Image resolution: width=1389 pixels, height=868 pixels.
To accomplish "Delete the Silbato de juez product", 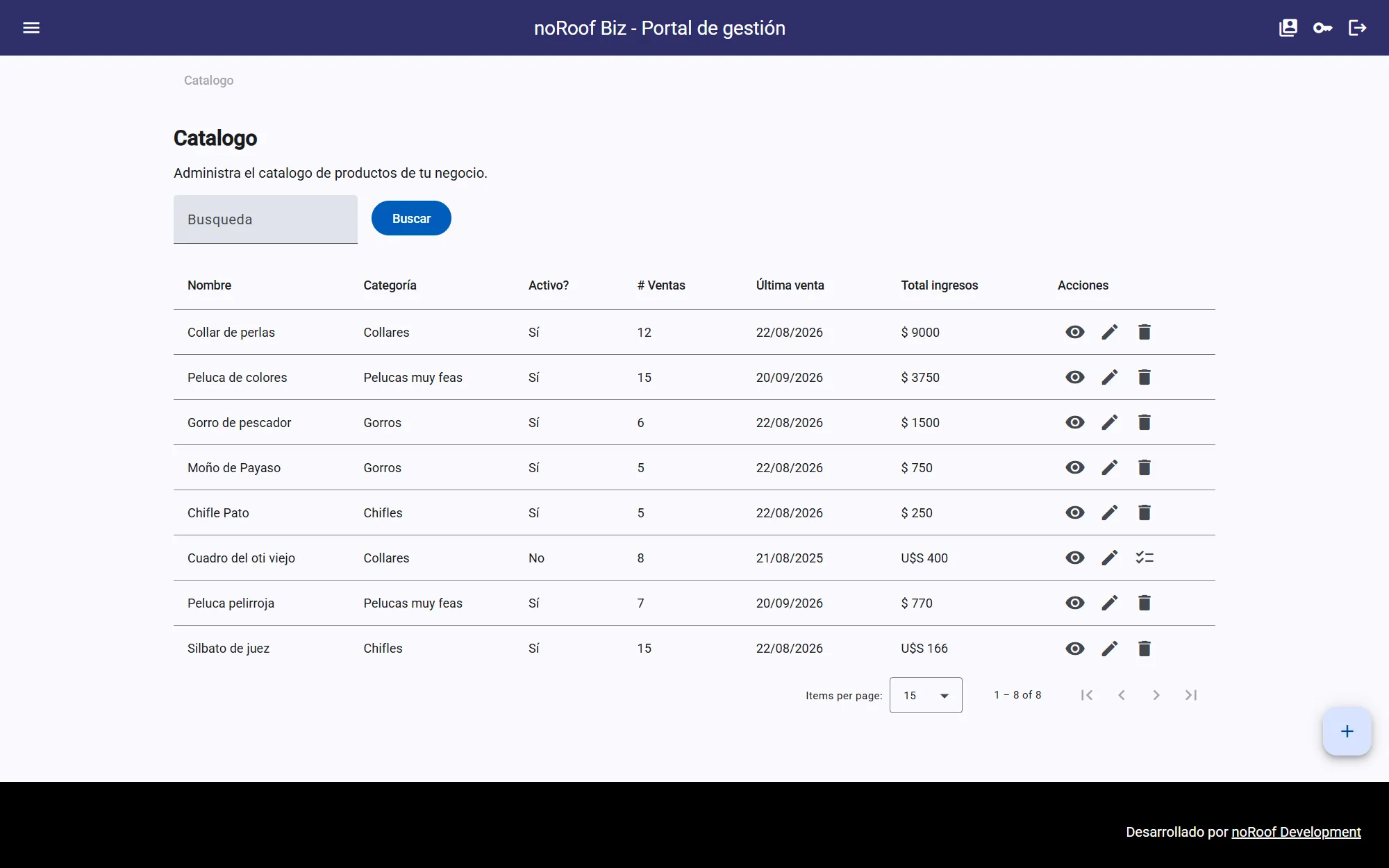I will (x=1145, y=649).
